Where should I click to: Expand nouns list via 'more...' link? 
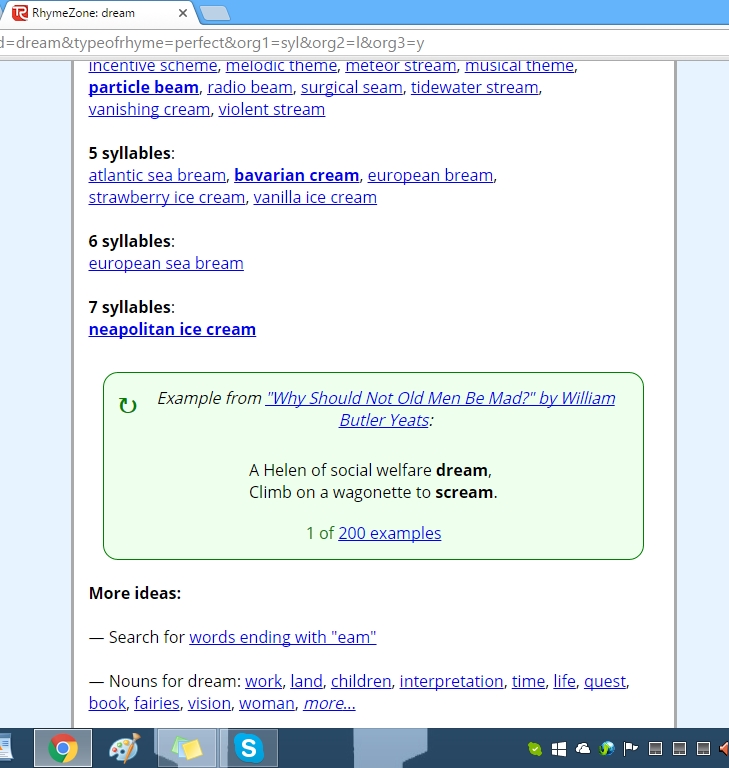coord(329,703)
